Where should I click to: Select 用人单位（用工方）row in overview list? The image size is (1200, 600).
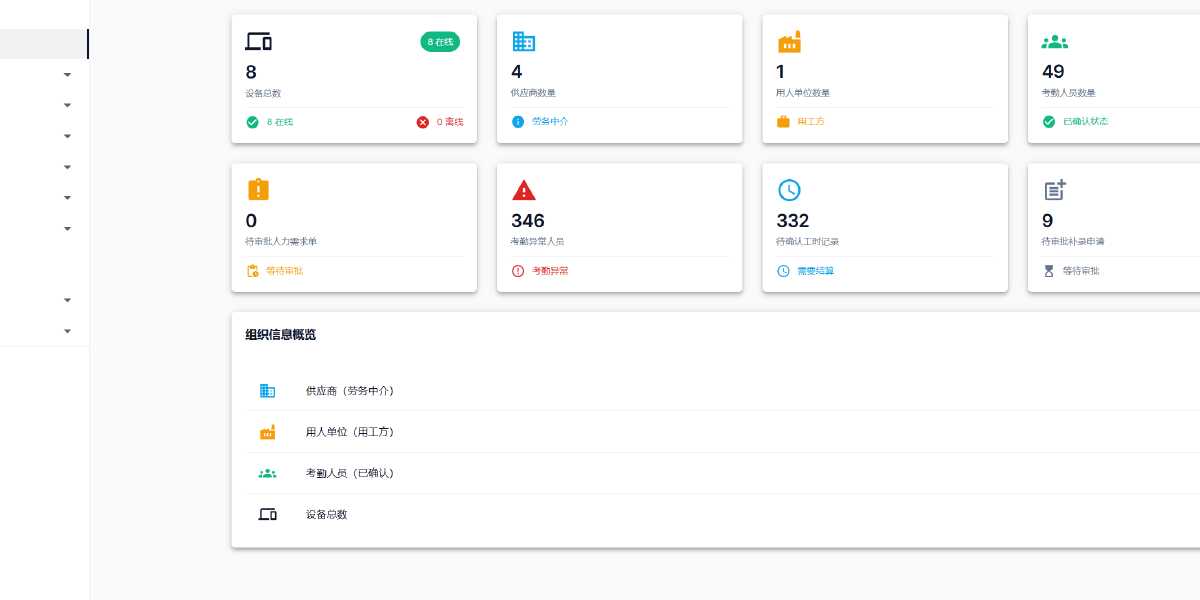click(x=349, y=432)
